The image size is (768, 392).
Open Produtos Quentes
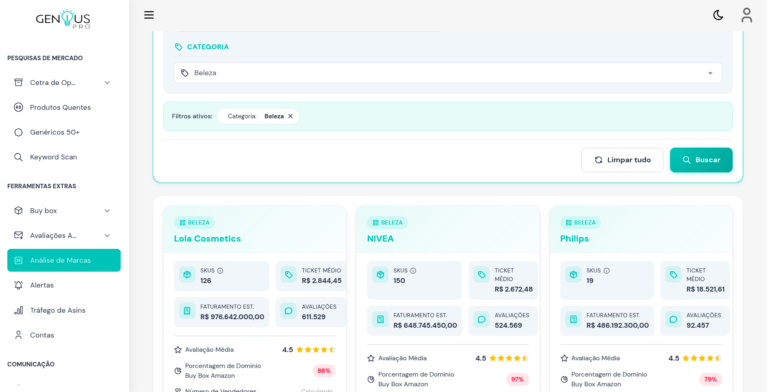pos(64,107)
